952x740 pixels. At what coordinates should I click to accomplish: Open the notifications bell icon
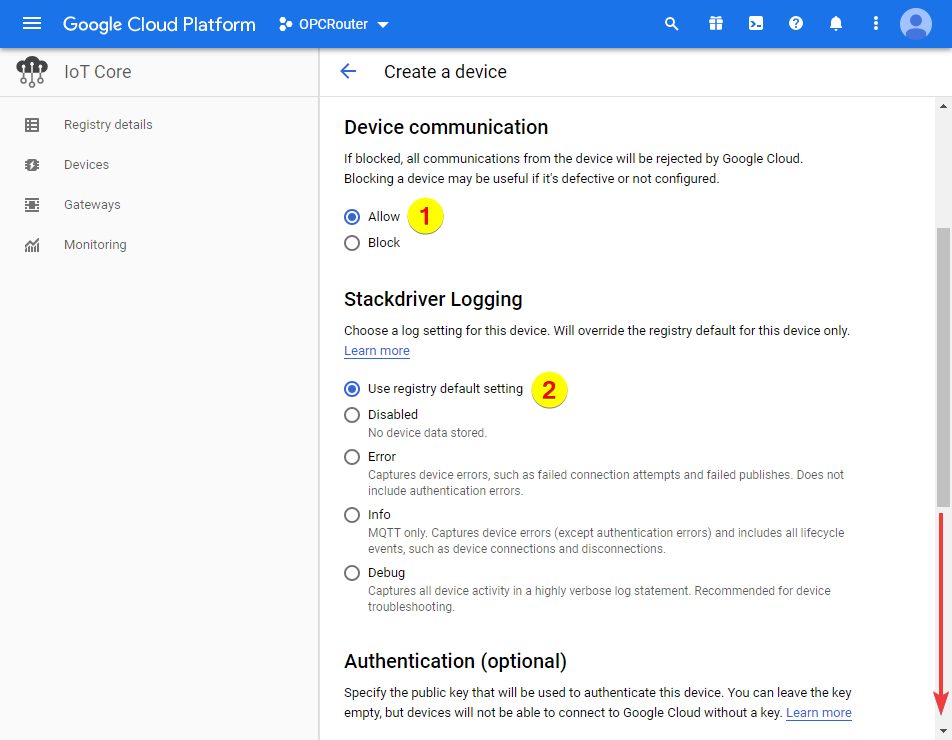click(835, 23)
